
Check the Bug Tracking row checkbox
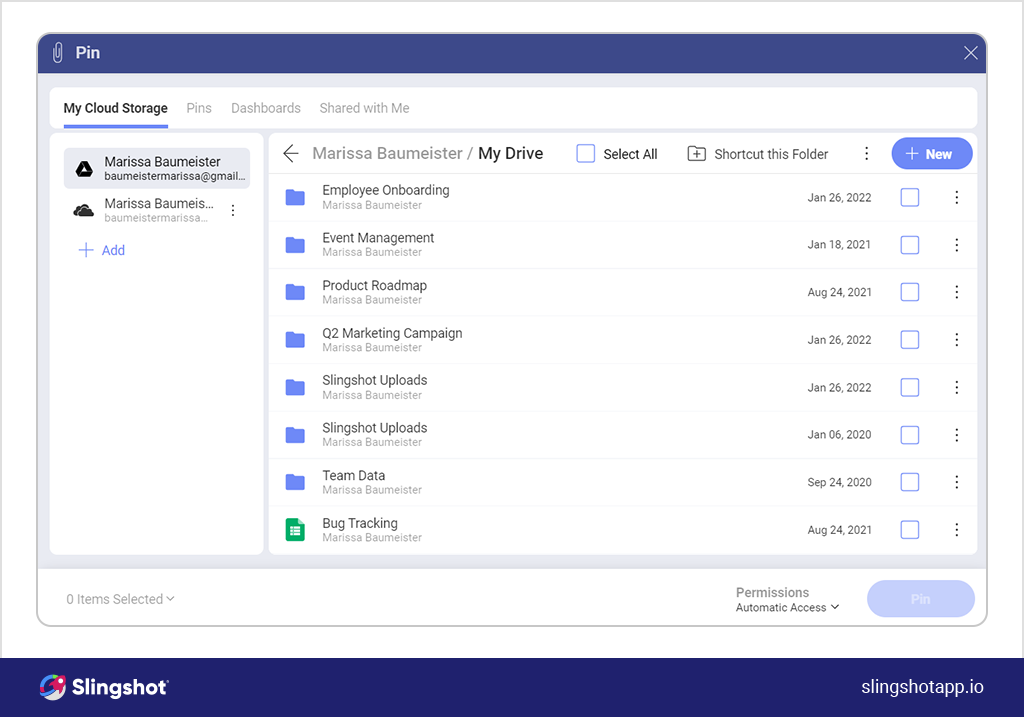tap(910, 529)
